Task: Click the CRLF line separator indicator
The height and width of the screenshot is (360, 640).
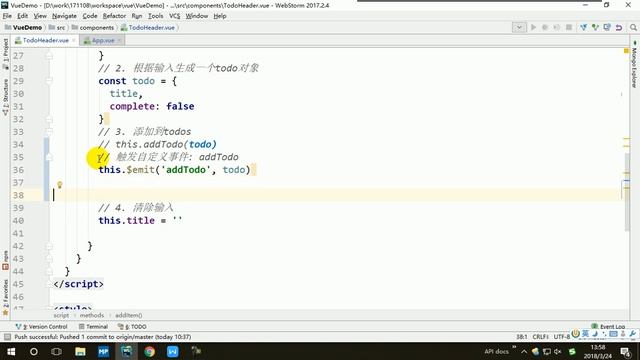Action: point(540,337)
